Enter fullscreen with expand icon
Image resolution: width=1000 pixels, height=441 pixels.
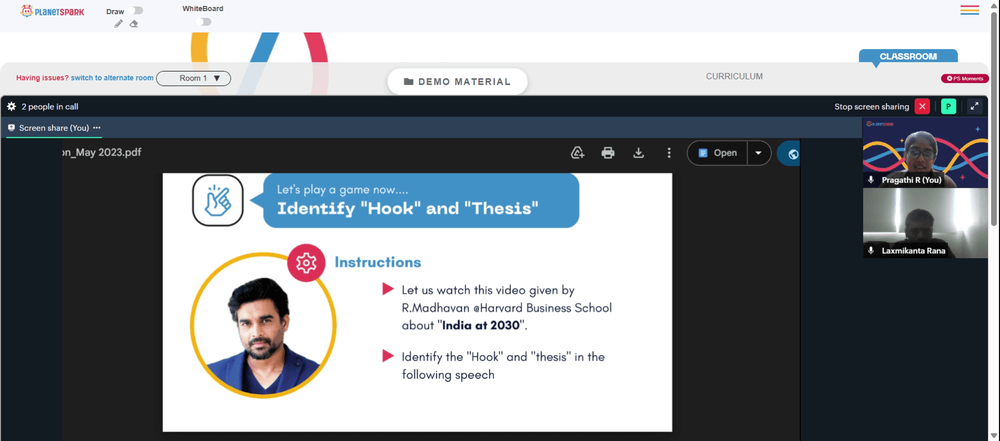click(x=974, y=107)
